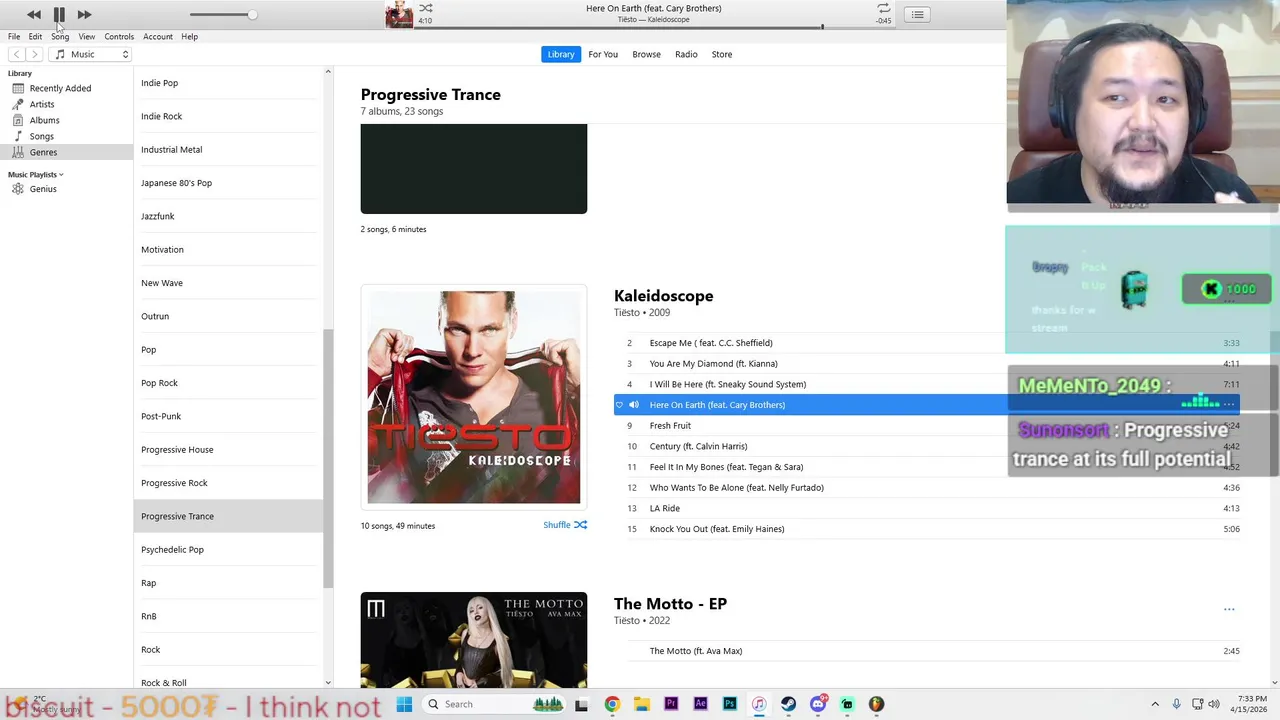Pause the current song

59,14
